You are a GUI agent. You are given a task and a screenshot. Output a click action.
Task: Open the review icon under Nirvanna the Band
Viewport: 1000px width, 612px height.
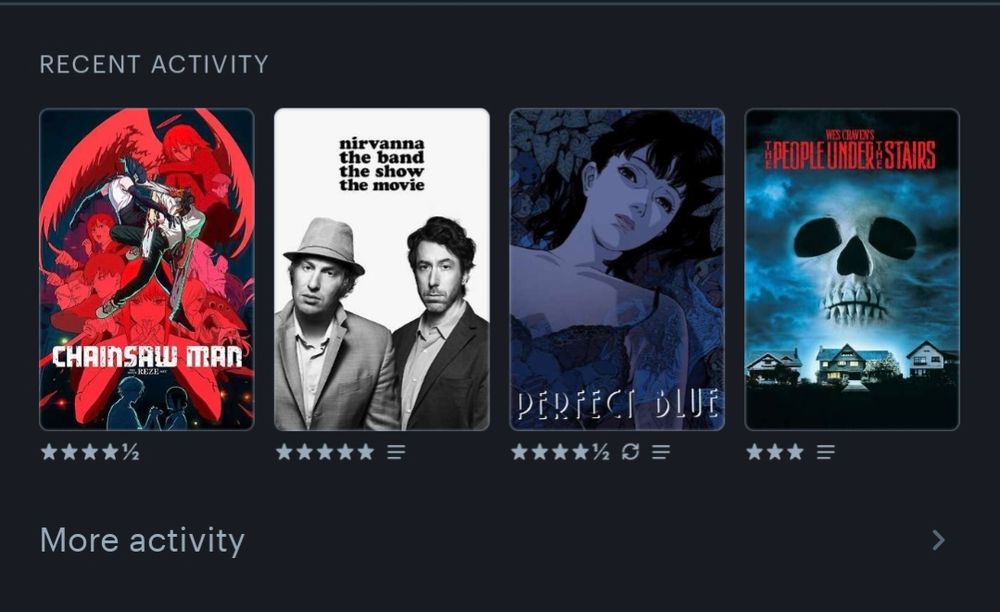396,452
